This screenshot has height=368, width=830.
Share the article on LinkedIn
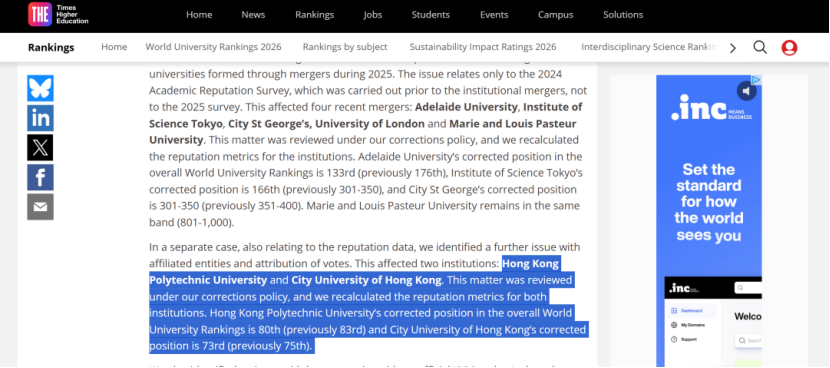(x=40, y=118)
